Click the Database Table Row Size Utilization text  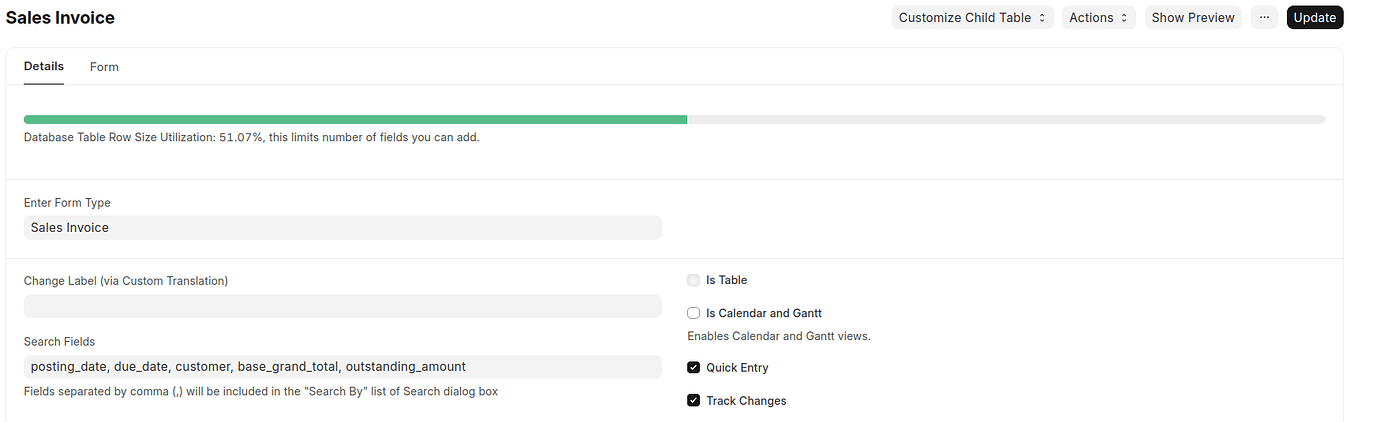pos(251,138)
